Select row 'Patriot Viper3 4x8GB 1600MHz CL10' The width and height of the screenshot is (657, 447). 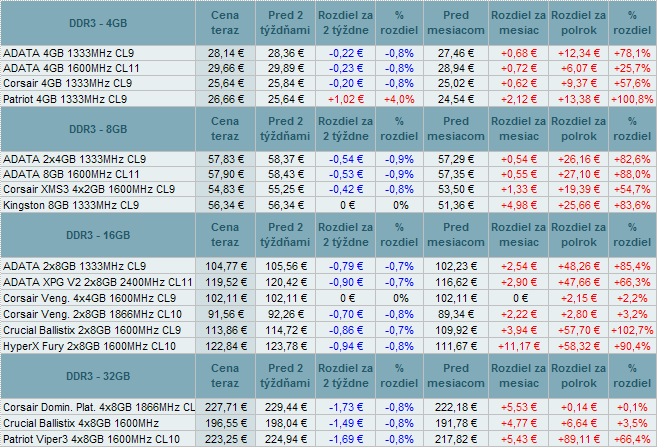(x=328, y=439)
